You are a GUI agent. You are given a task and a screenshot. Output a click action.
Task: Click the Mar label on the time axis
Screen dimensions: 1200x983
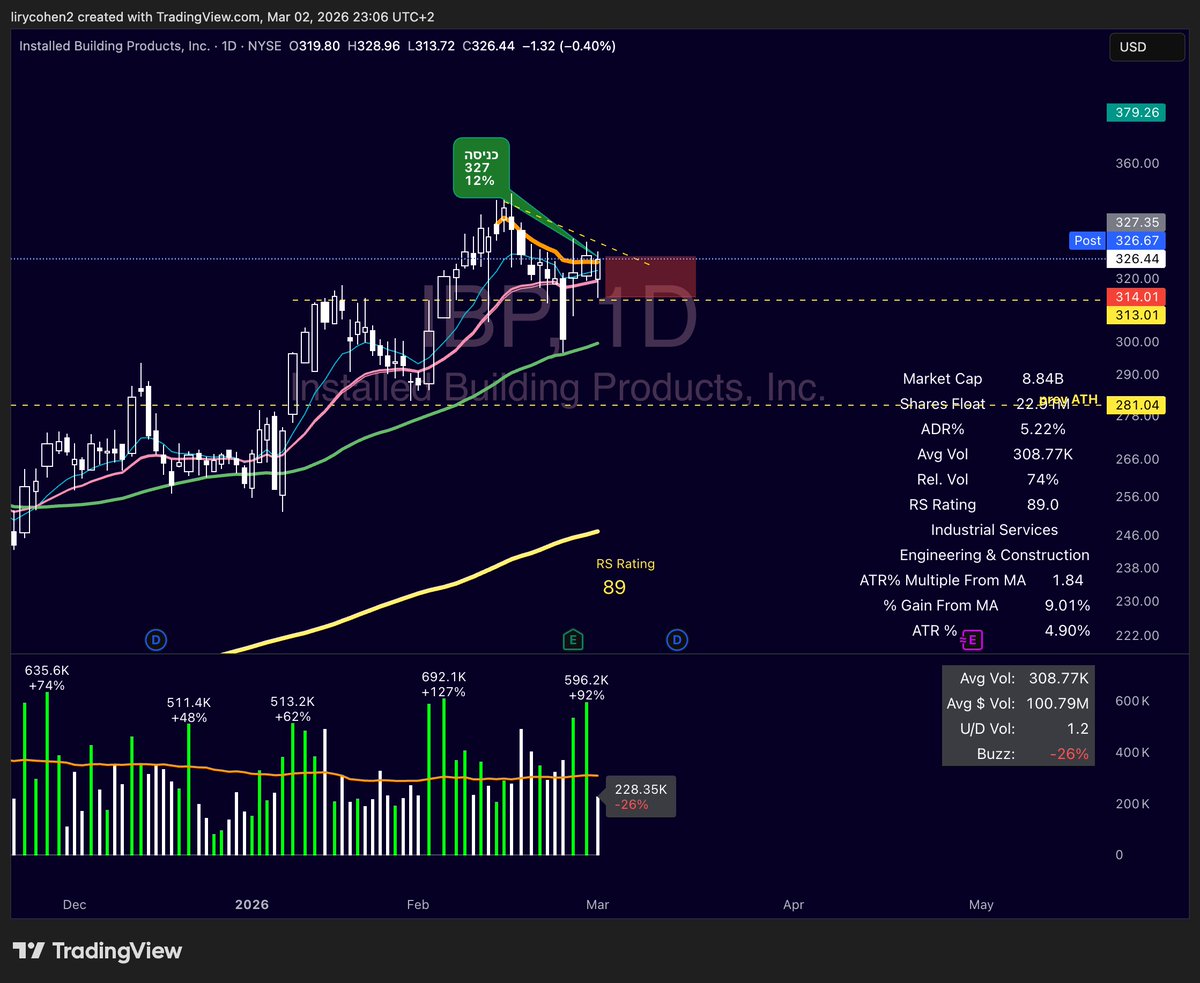coord(598,905)
